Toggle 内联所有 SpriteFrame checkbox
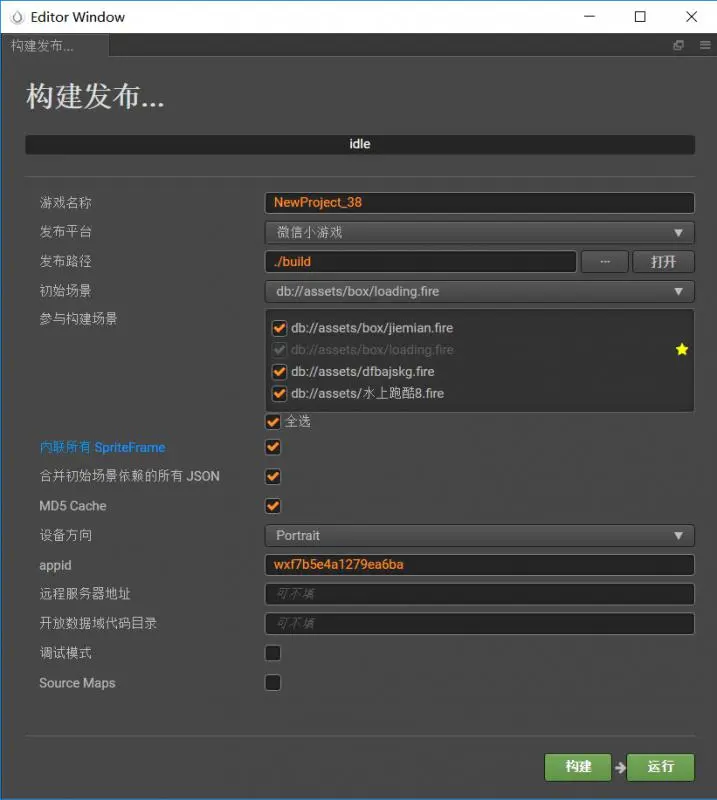The width and height of the screenshot is (717, 800). coord(273,447)
